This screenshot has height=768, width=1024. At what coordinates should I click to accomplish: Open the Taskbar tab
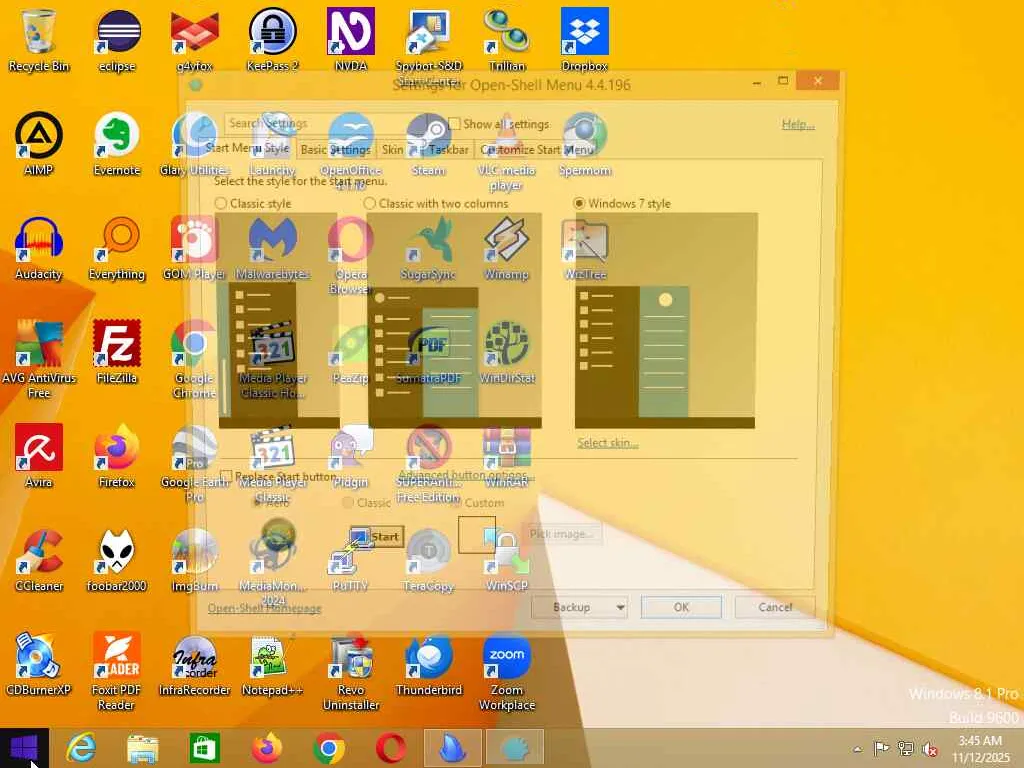coord(448,150)
